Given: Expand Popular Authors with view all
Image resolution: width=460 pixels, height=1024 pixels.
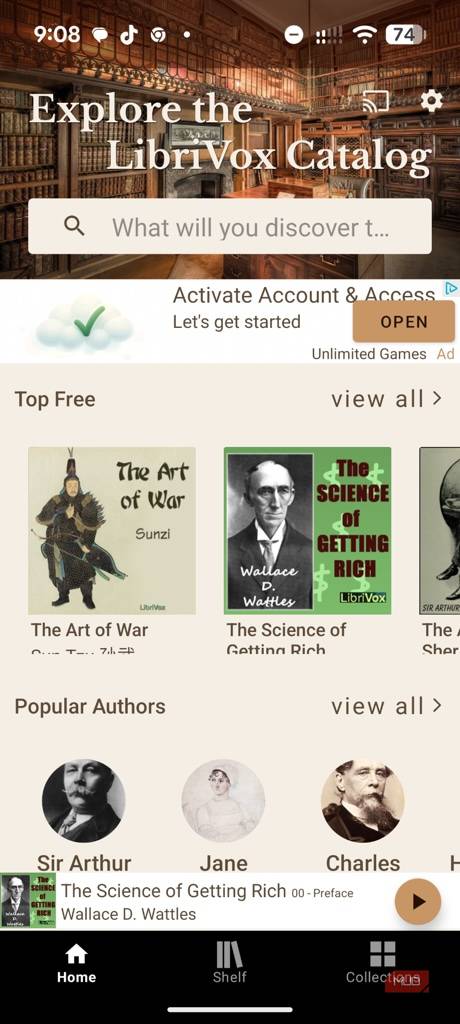Looking at the screenshot, I should coord(386,706).
